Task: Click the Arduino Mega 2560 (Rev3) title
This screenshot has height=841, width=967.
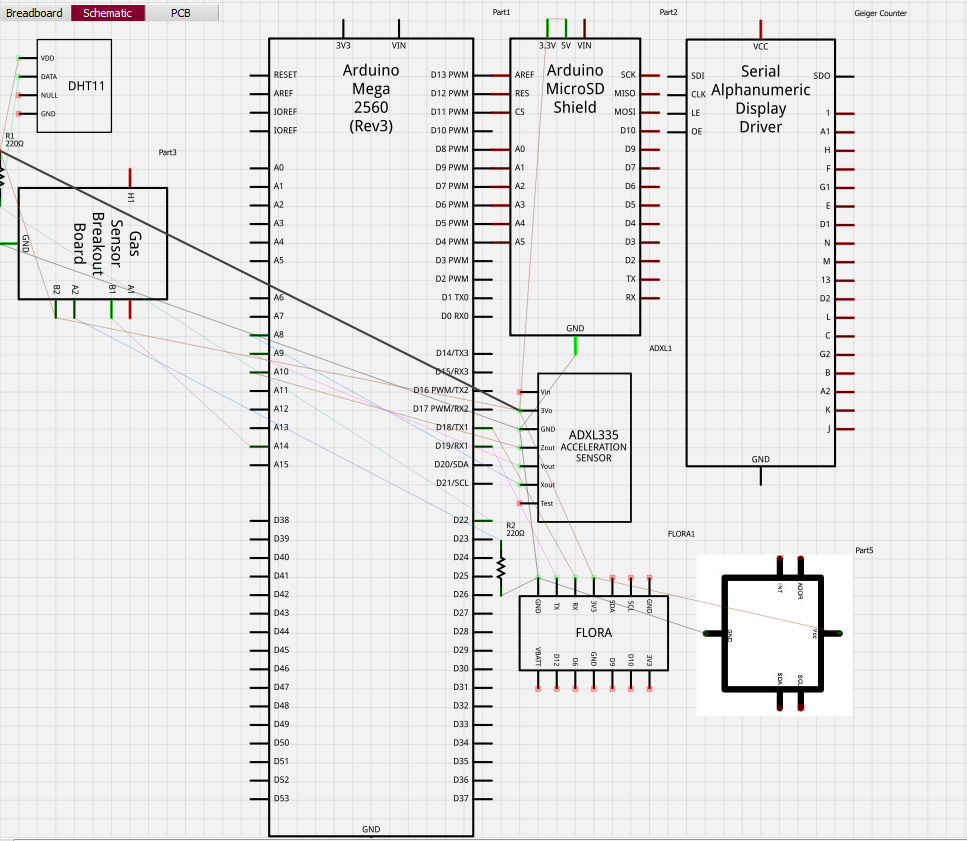Action: click(371, 98)
